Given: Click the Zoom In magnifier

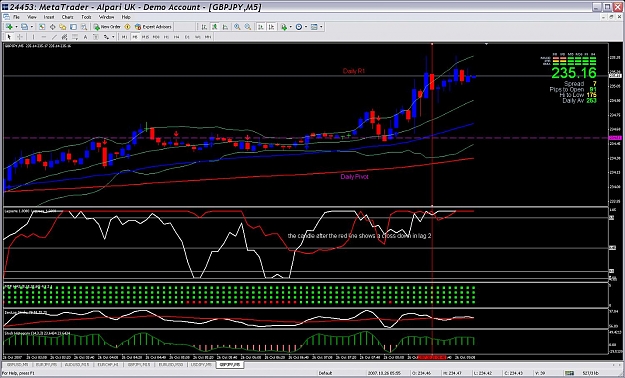Looking at the screenshot, I should tap(237, 27).
